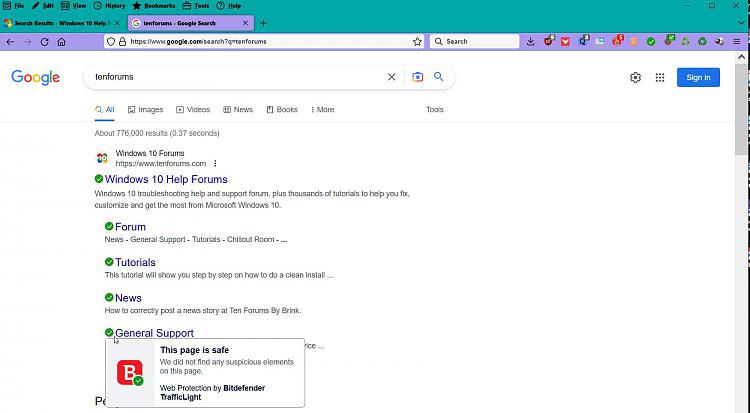
Task: Click the brown cookie extension icon
Action: pyautogui.click(x=668, y=41)
